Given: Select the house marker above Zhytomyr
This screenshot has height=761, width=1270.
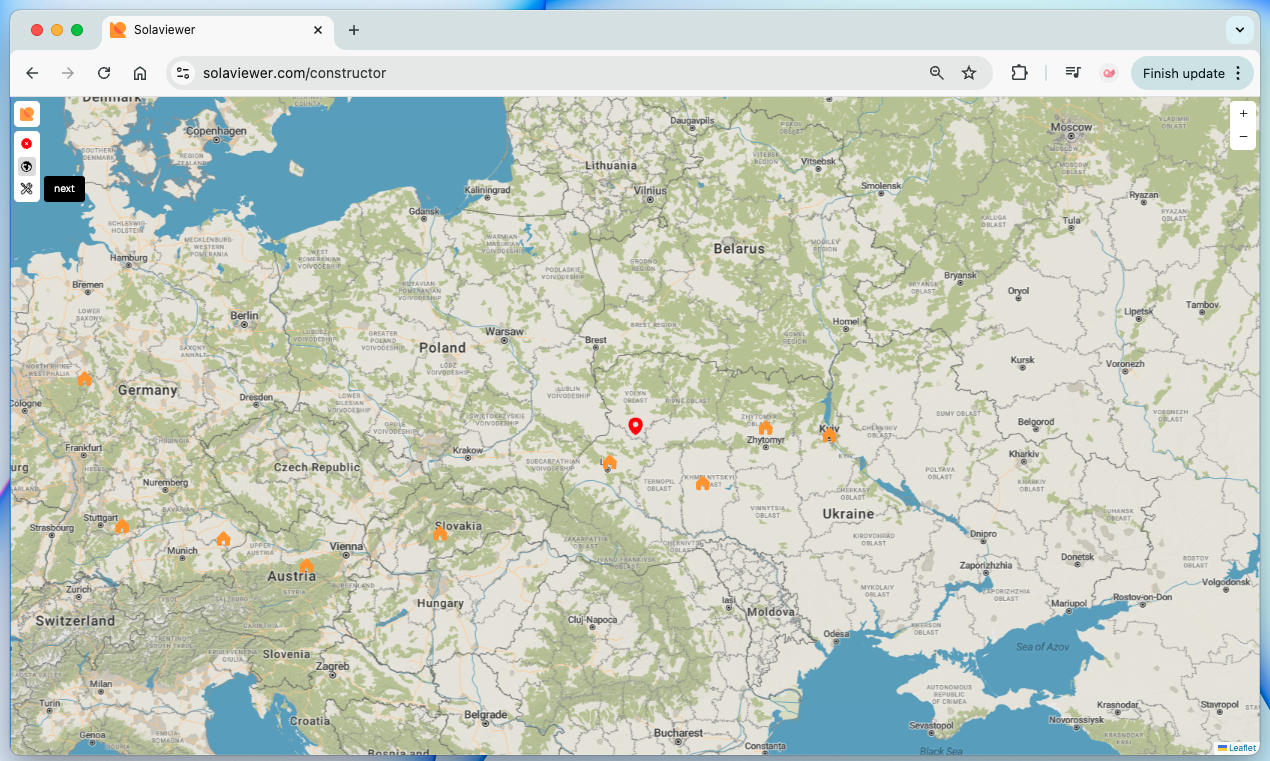Looking at the screenshot, I should click(x=766, y=428).
